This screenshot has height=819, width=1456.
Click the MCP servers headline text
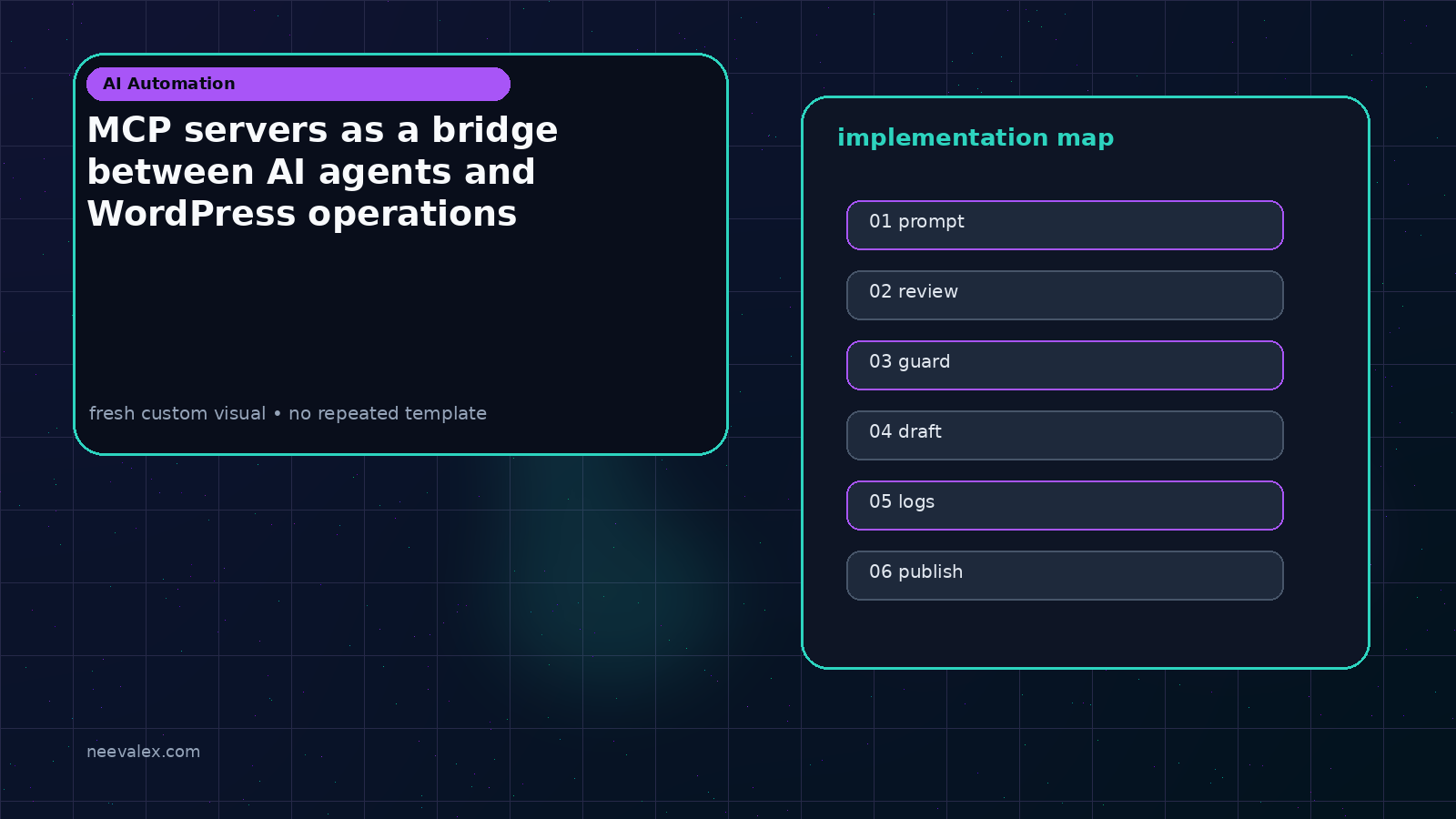click(x=322, y=172)
